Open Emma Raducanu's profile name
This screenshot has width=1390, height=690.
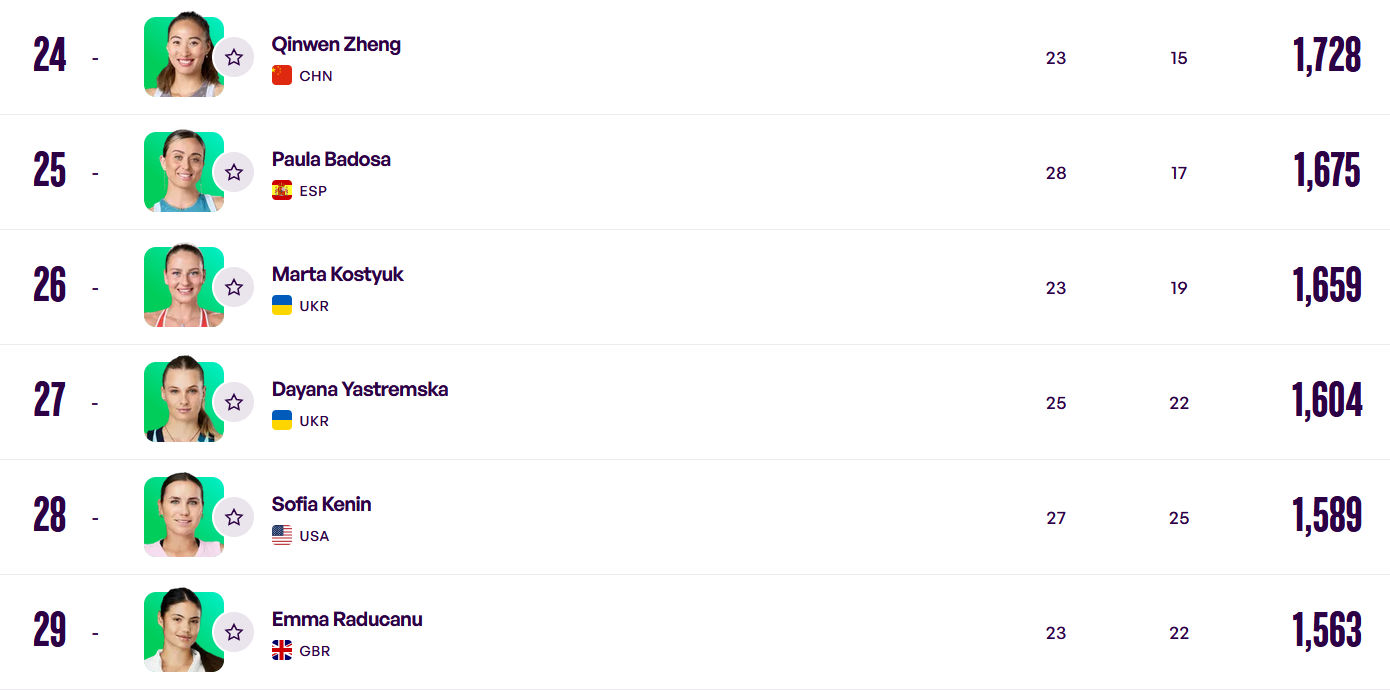(346, 619)
